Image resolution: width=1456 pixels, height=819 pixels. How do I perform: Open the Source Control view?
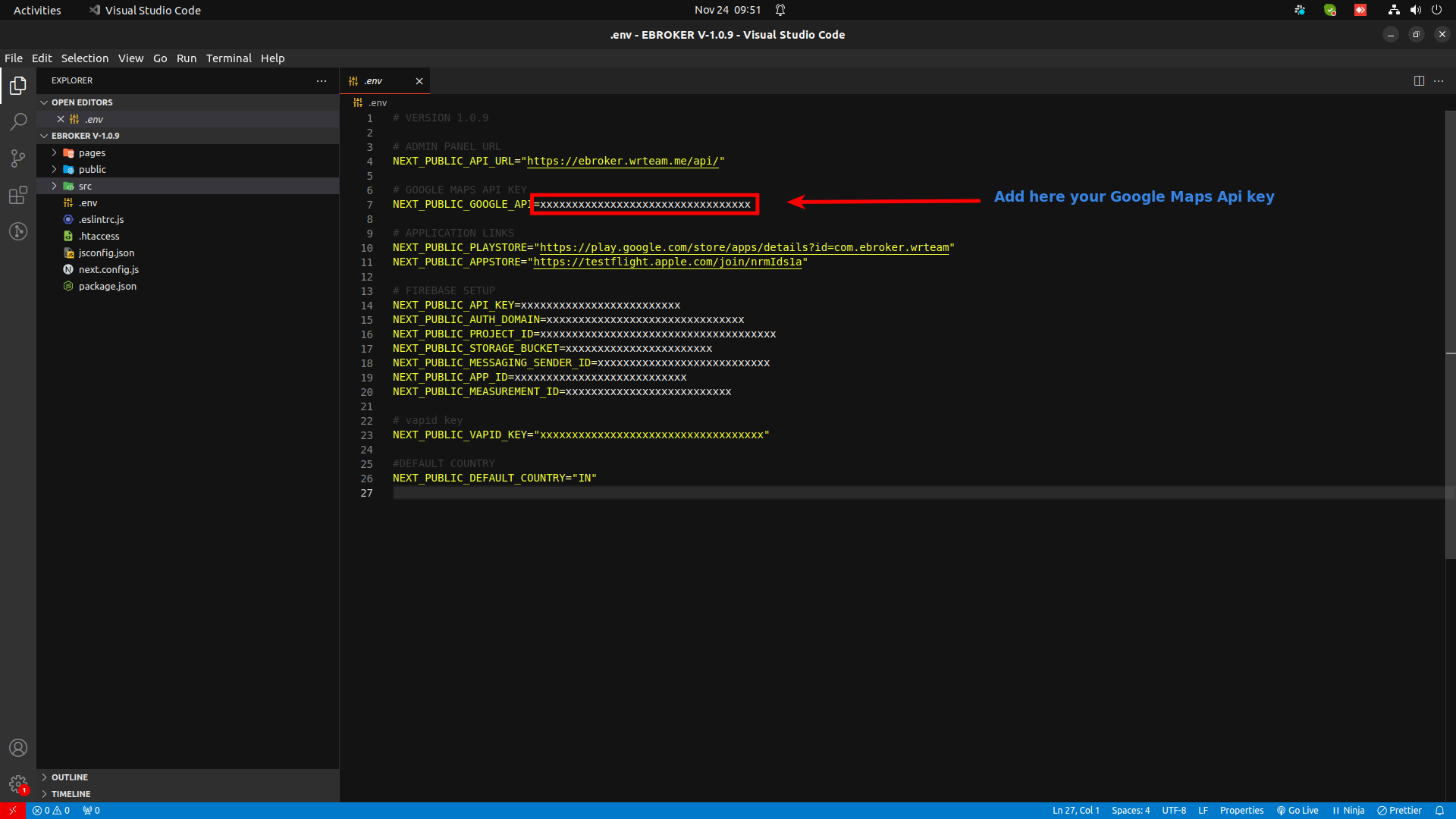(x=18, y=158)
